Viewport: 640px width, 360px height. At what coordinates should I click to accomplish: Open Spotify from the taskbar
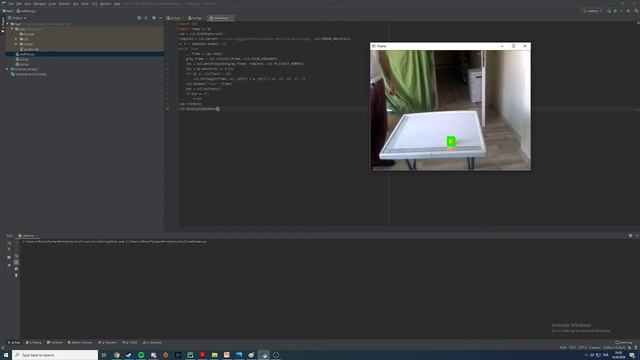(141, 355)
